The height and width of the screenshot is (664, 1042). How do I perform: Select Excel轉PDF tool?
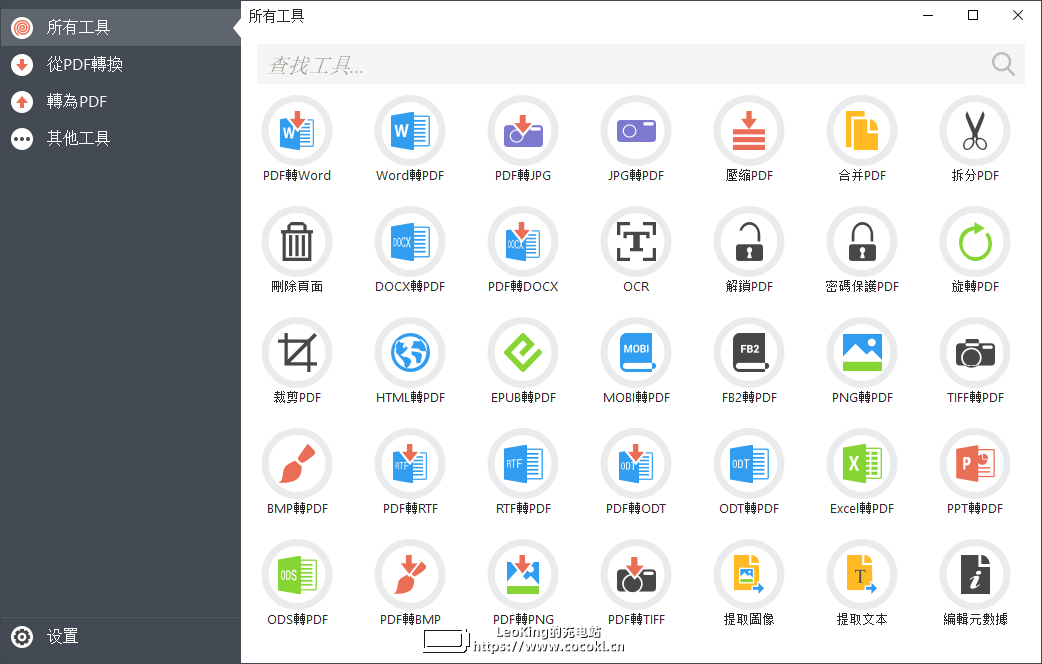point(861,464)
